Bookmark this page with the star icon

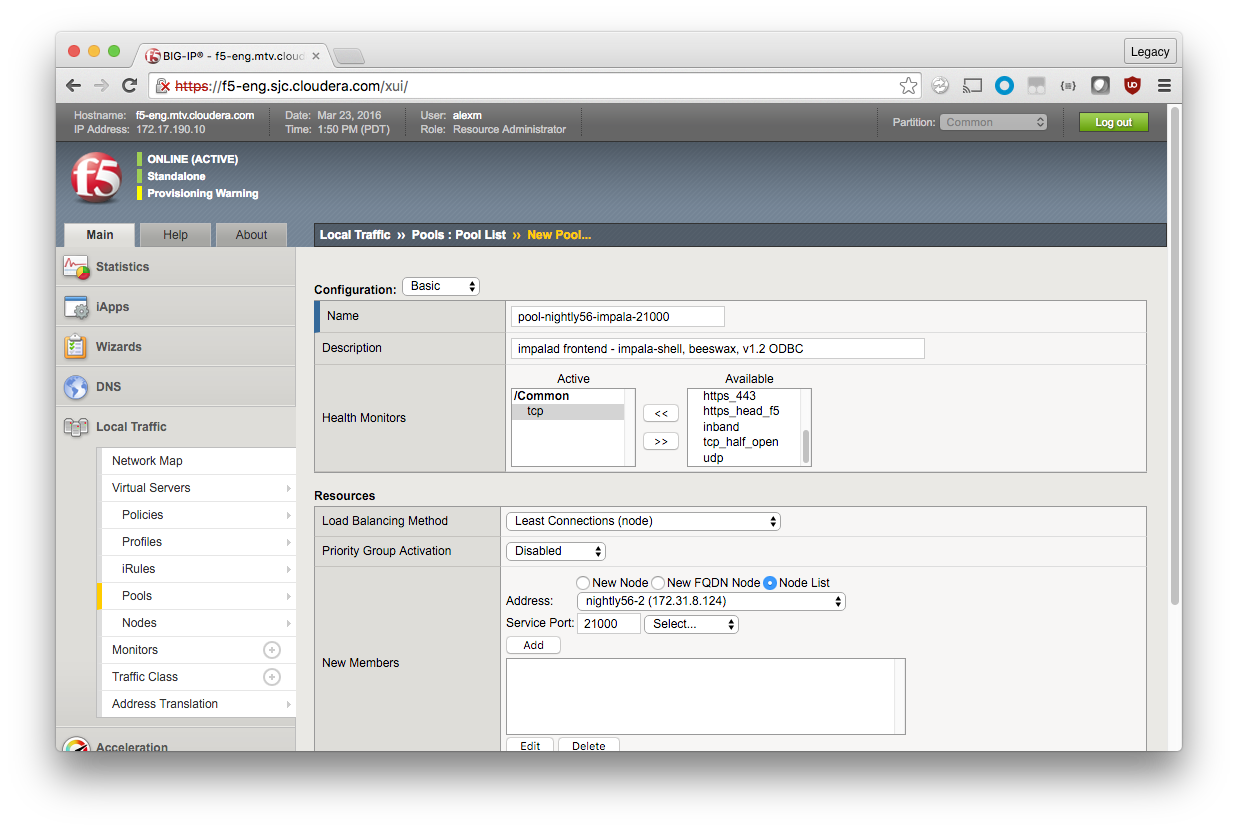click(908, 86)
